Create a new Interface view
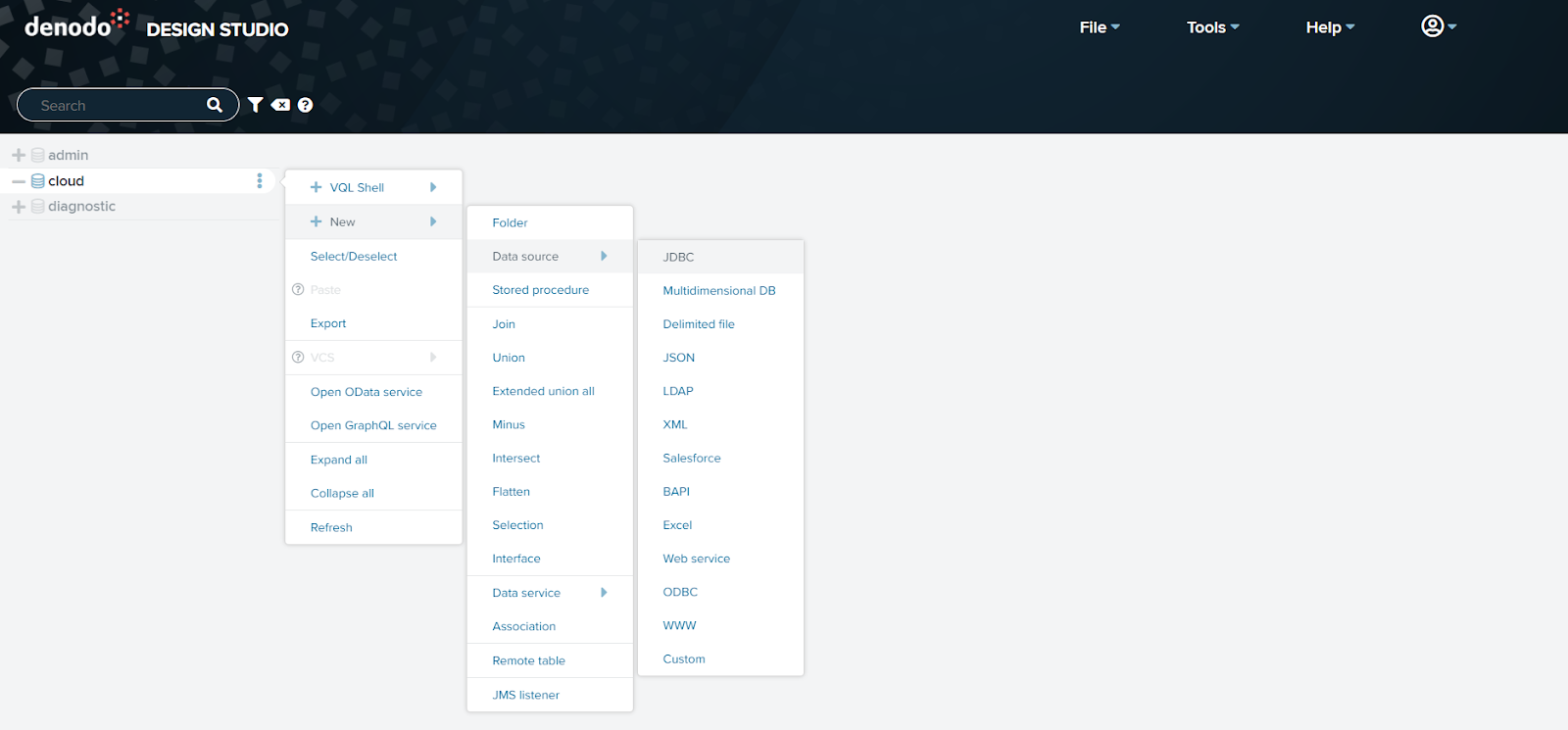This screenshot has width=1568, height=730. pyautogui.click(x=550, y=559)
